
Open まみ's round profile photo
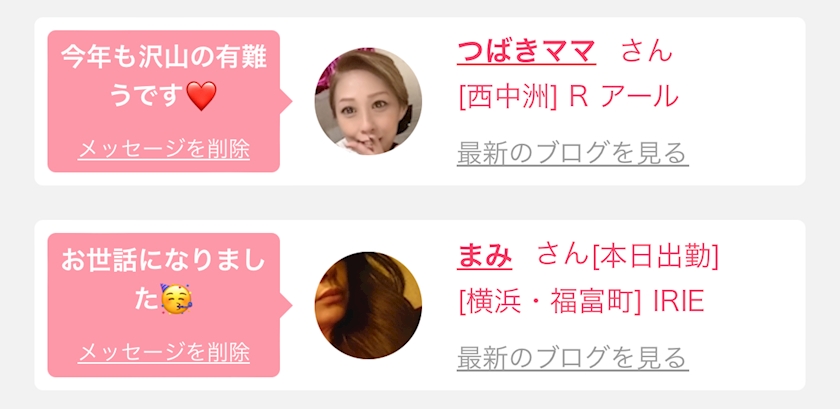pos(368,306)
